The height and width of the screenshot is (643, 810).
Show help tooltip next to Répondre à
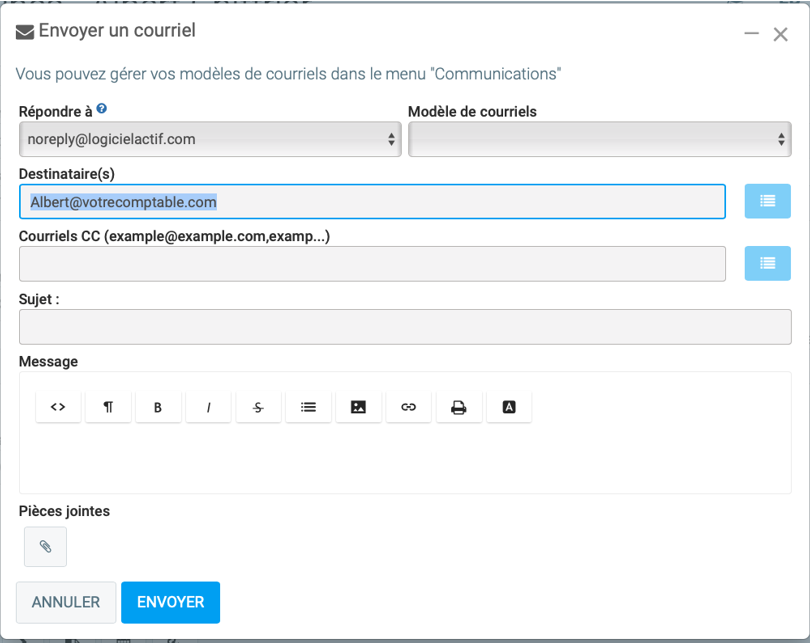tap(102, 110)
